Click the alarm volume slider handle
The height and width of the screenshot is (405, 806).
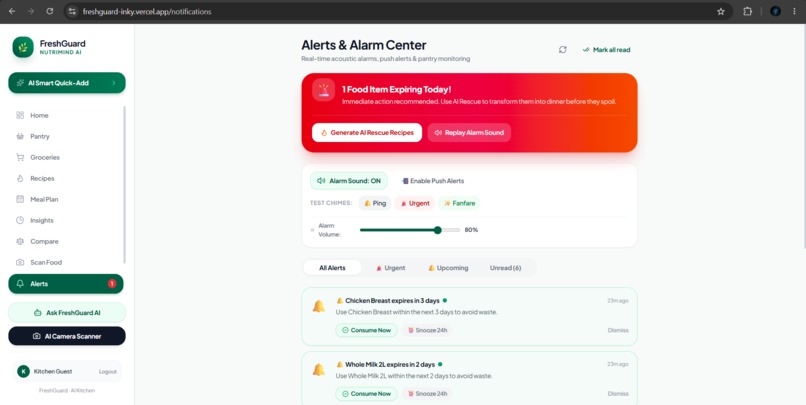(437, 230)
